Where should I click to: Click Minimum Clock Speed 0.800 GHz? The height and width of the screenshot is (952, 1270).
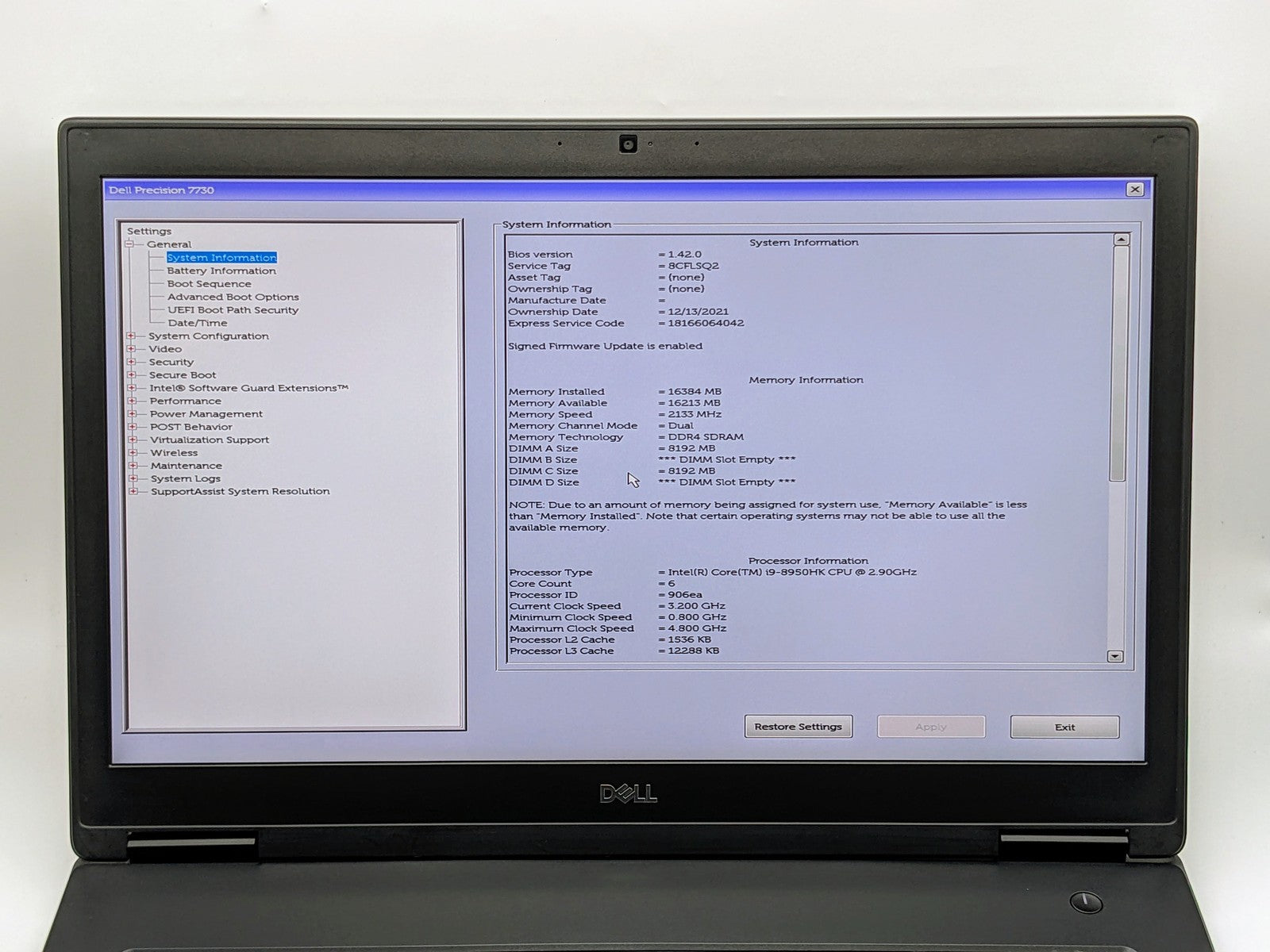[697, 617]
